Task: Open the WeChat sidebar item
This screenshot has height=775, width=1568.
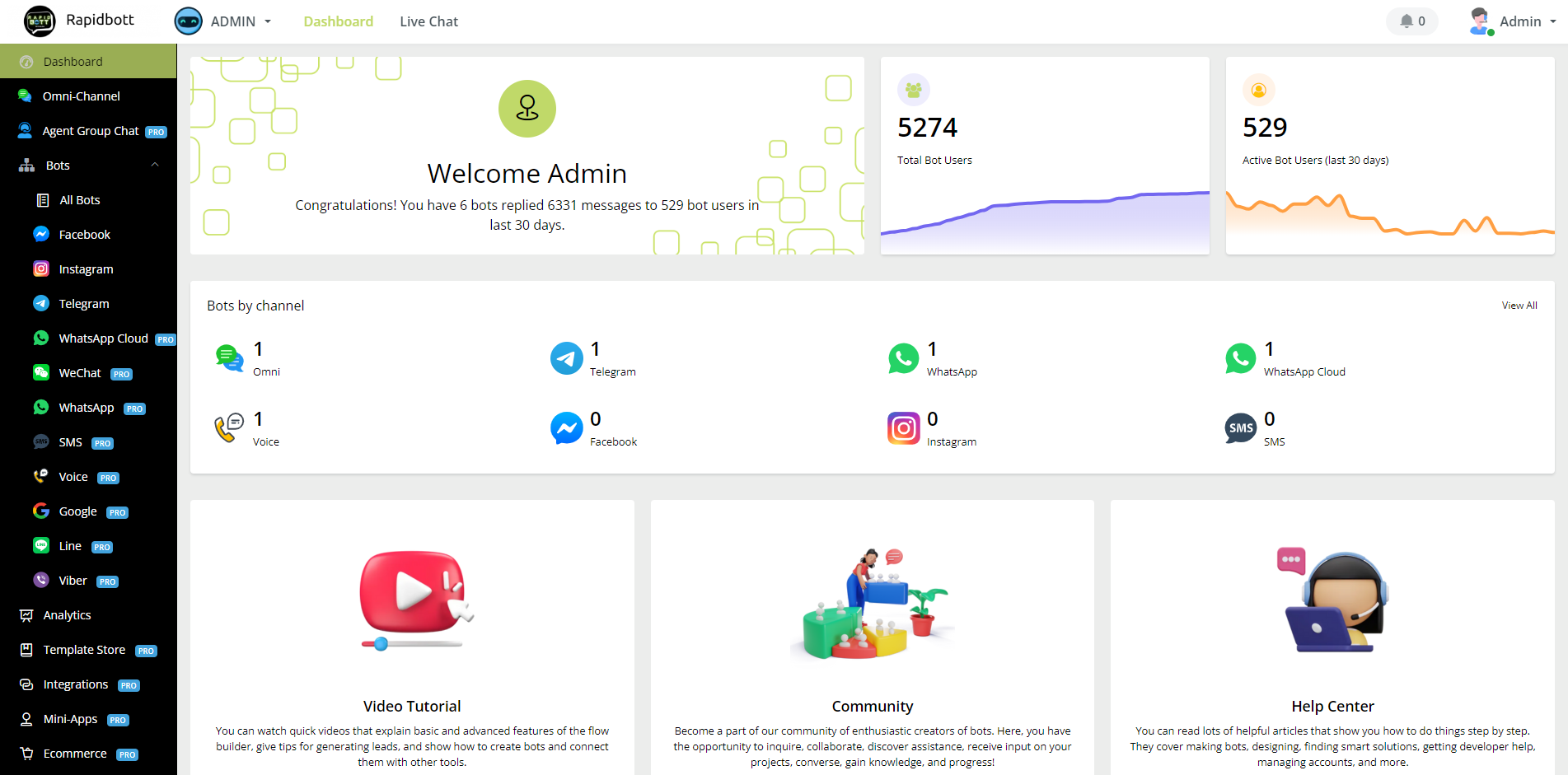Action: [x=80, y=373]
